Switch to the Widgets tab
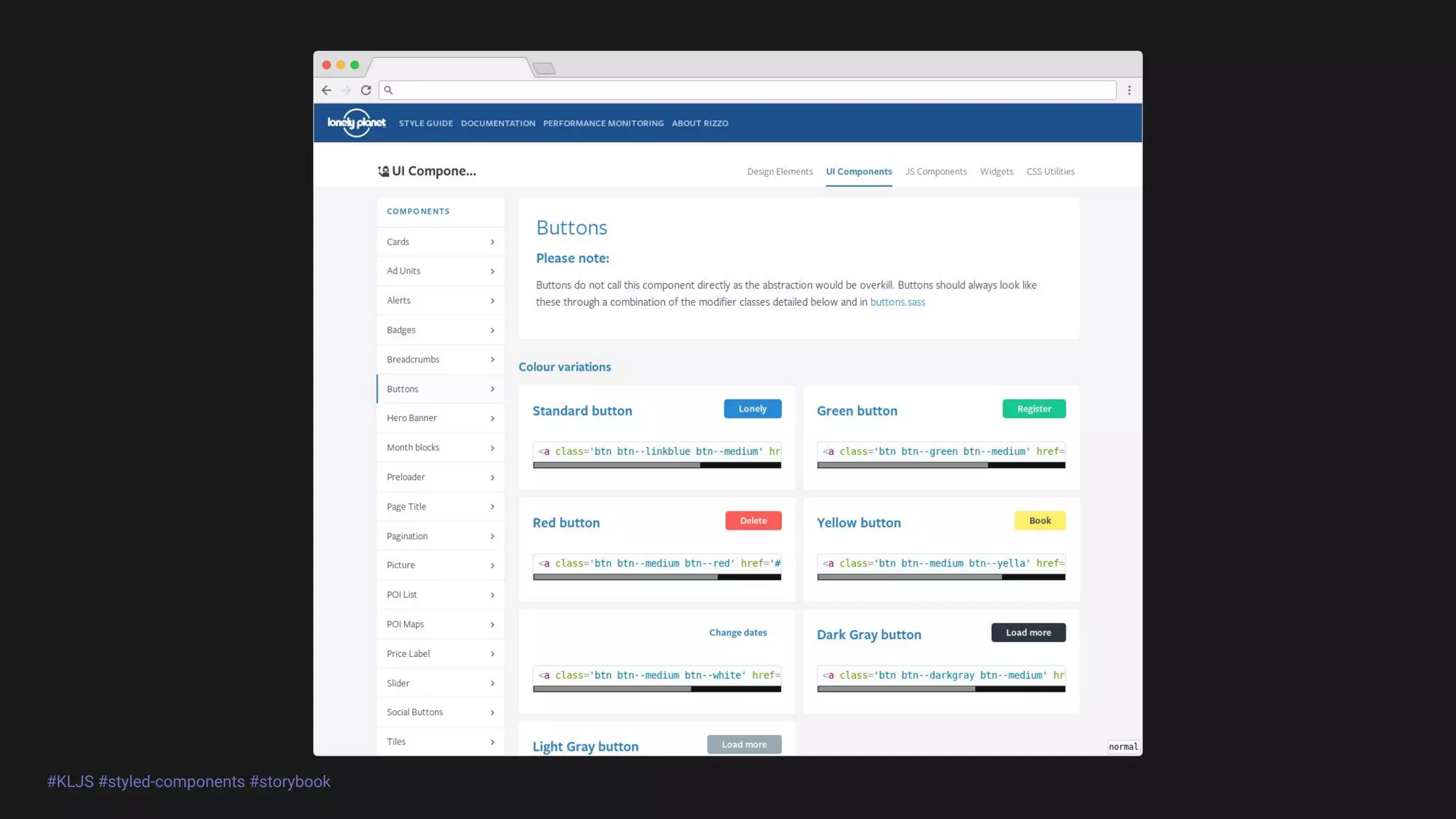This screenshot has width=1456, height=819. [997, 171]
